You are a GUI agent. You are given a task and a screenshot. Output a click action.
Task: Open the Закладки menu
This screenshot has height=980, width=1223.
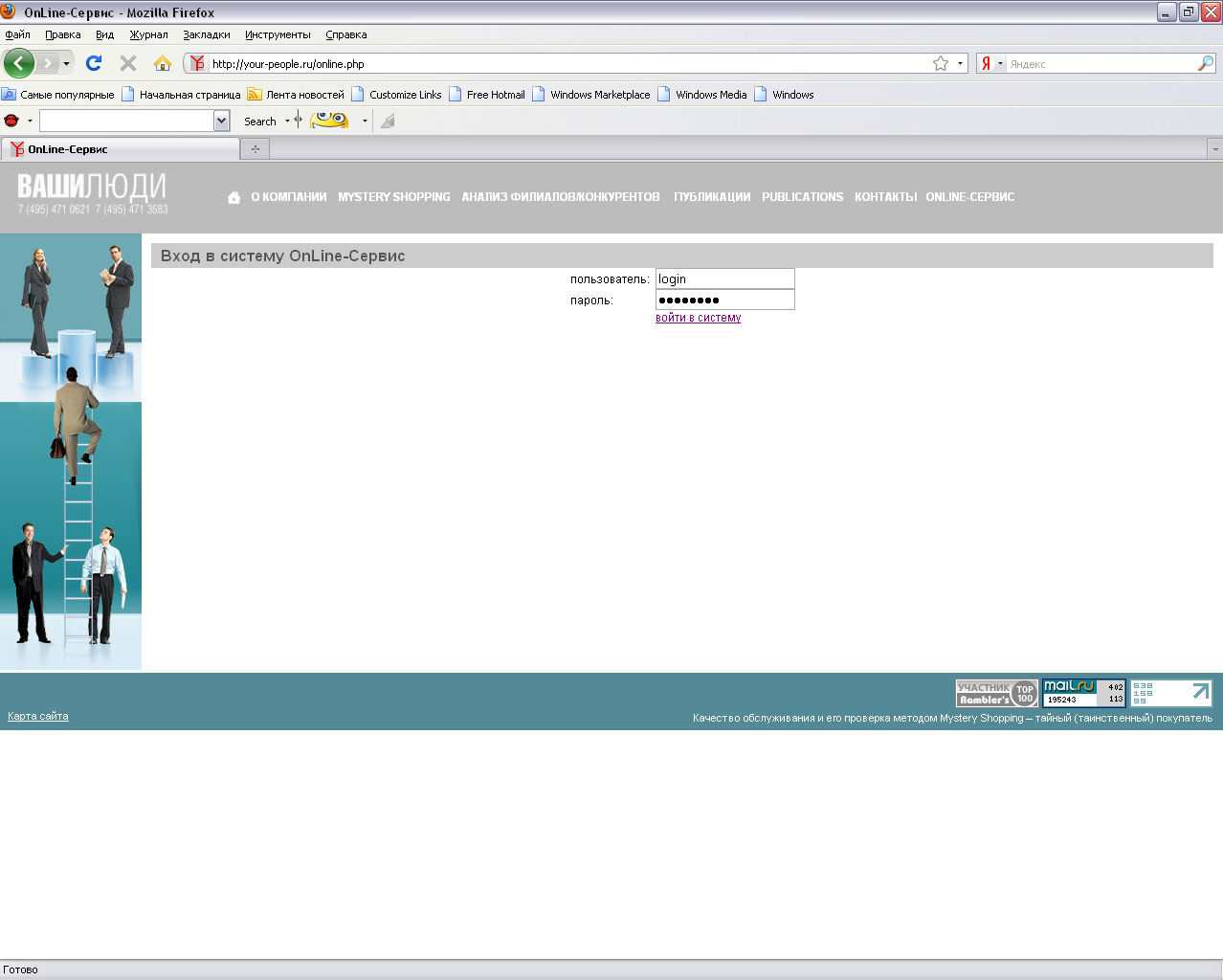(207, 34)
